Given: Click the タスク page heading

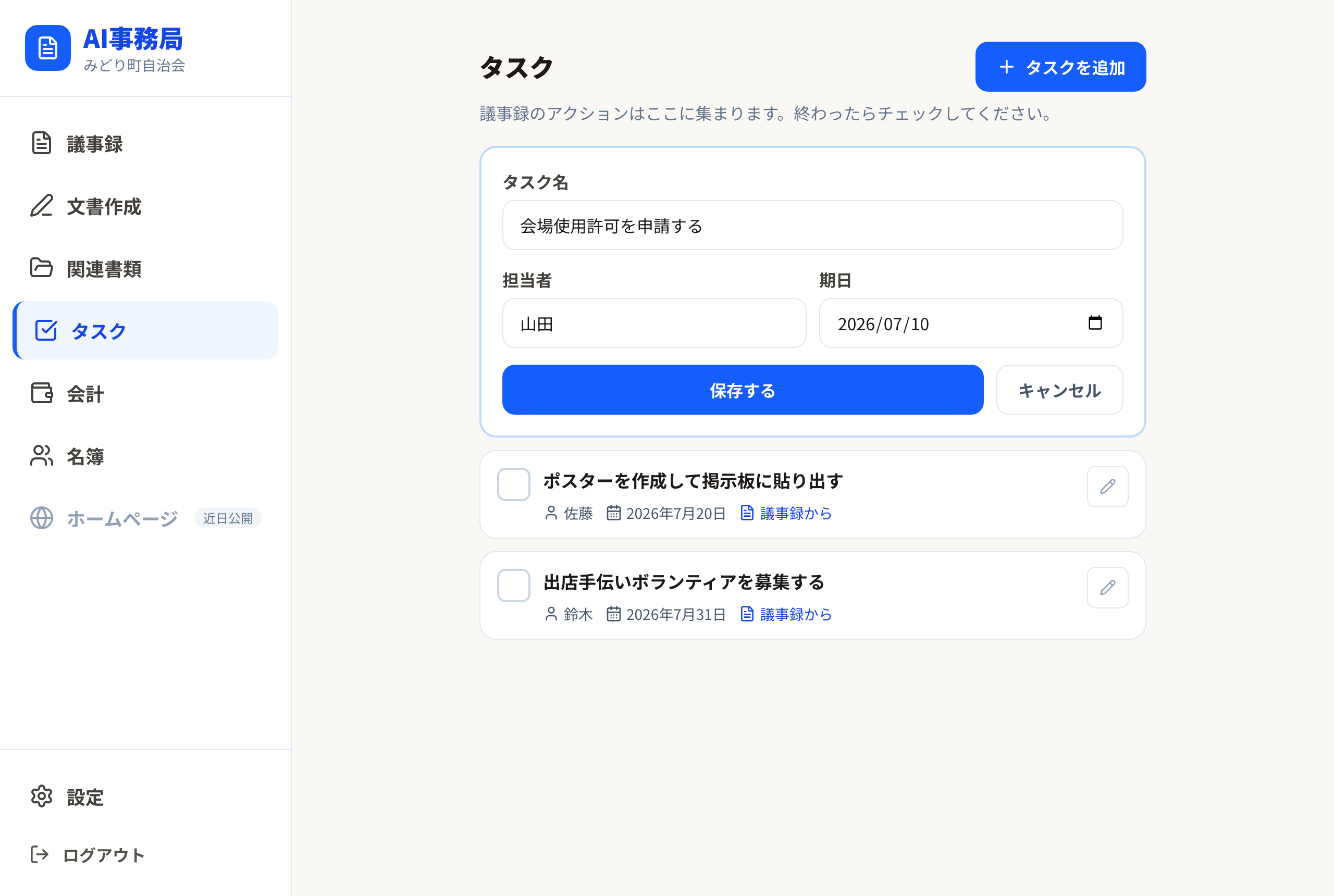Looking at the screenshot, I should (x=516, y=67).
